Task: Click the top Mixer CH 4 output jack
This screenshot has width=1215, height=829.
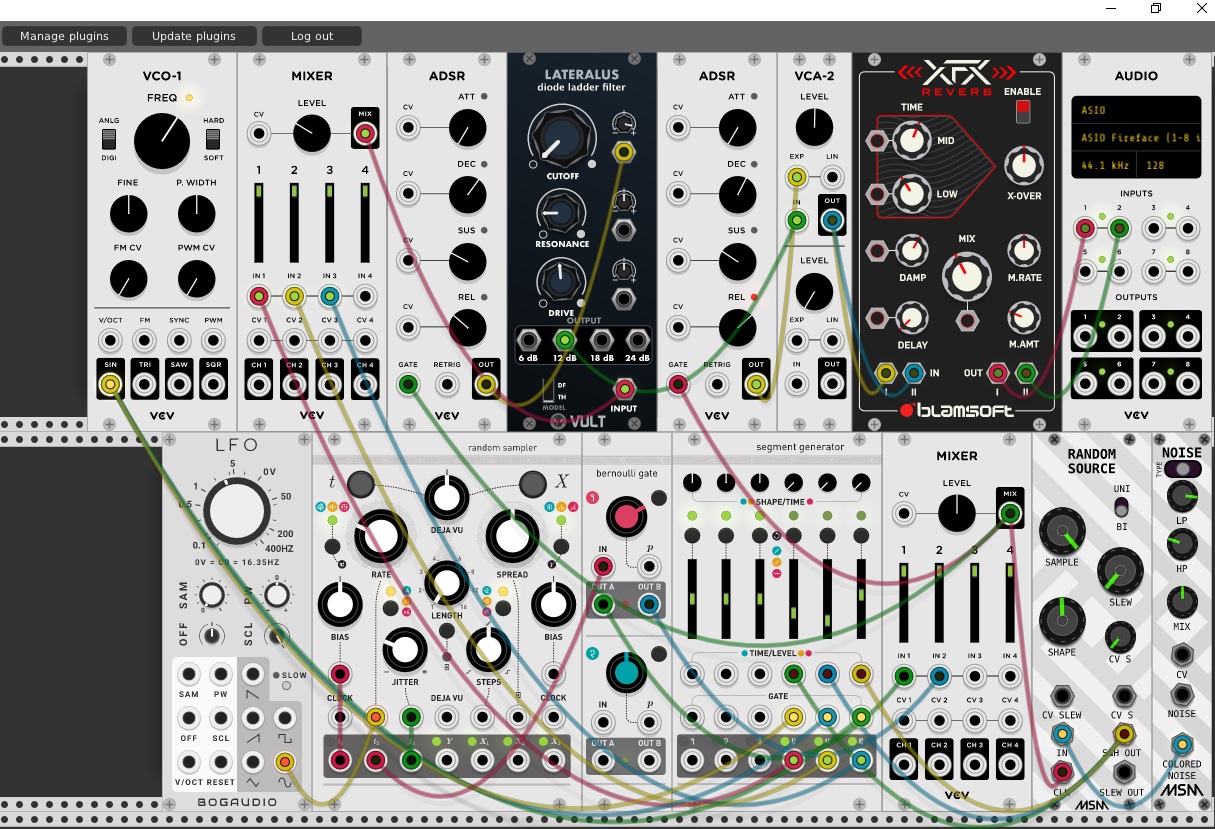Action: click(x=365, y=383)
